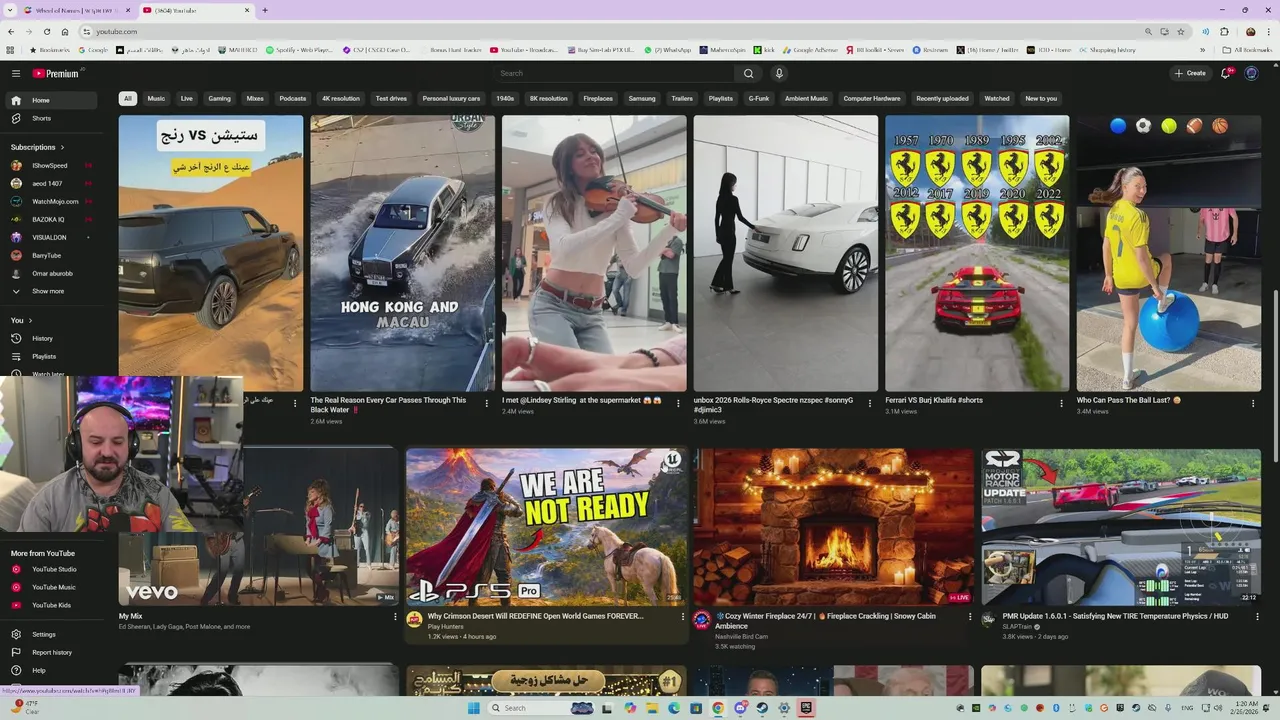Open options for Crimson Desert video
The height and width of the screenshot is (720, 1280).
coord(683,617)
